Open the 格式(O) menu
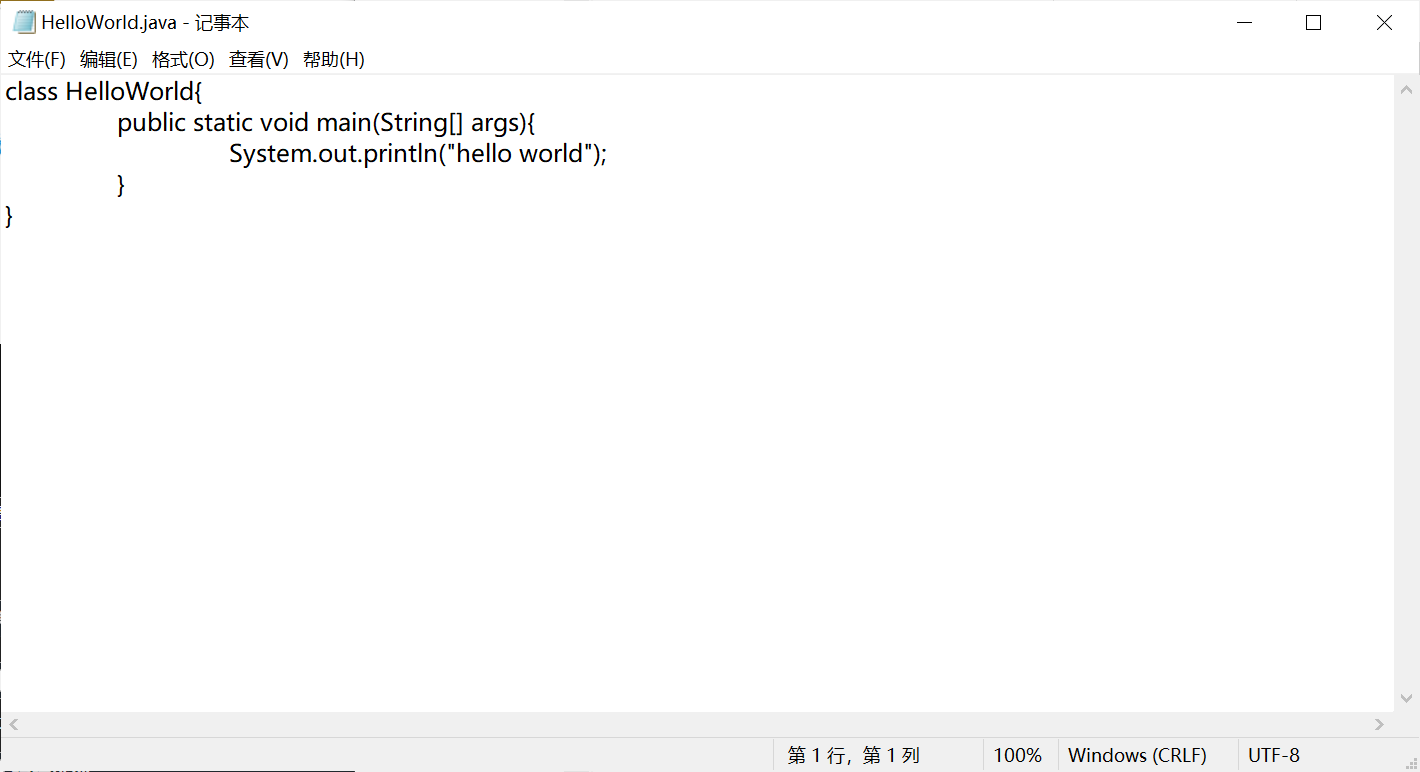The height and width of the screenshot is (772, 1420). coord(183,60)
